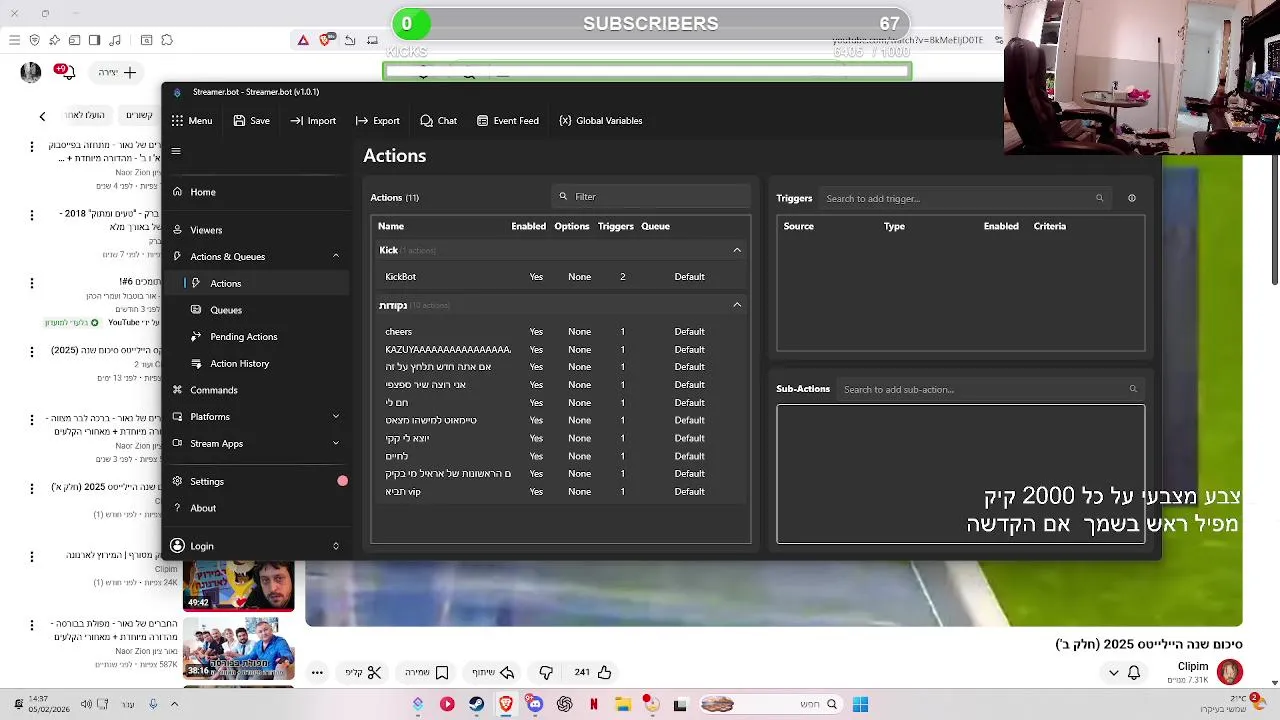The width and height of the screenshot is (1280, 720).
Task: Click Search to add sub-action field
Action: coord(990,389)
